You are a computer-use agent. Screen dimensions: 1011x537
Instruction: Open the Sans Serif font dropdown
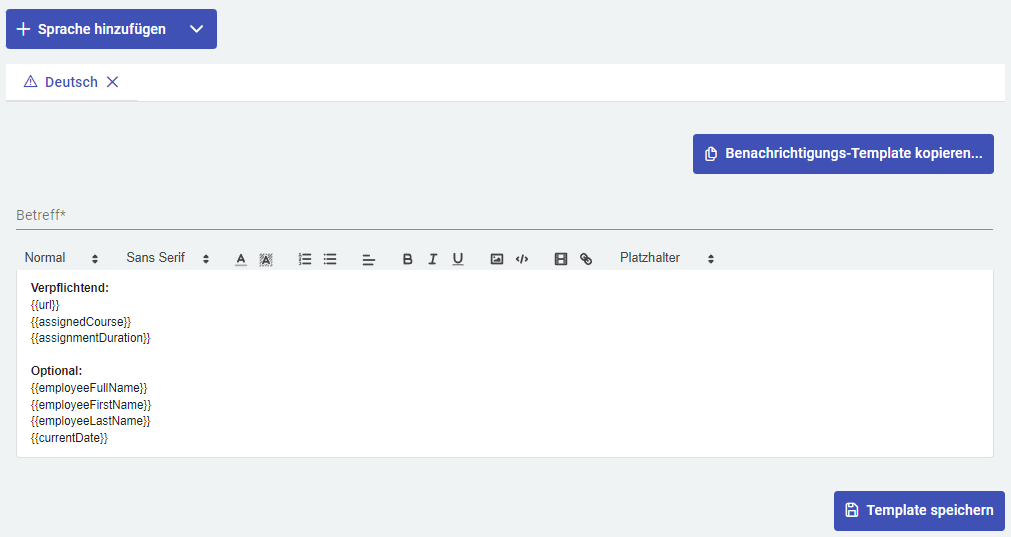[x=167, y=258]
